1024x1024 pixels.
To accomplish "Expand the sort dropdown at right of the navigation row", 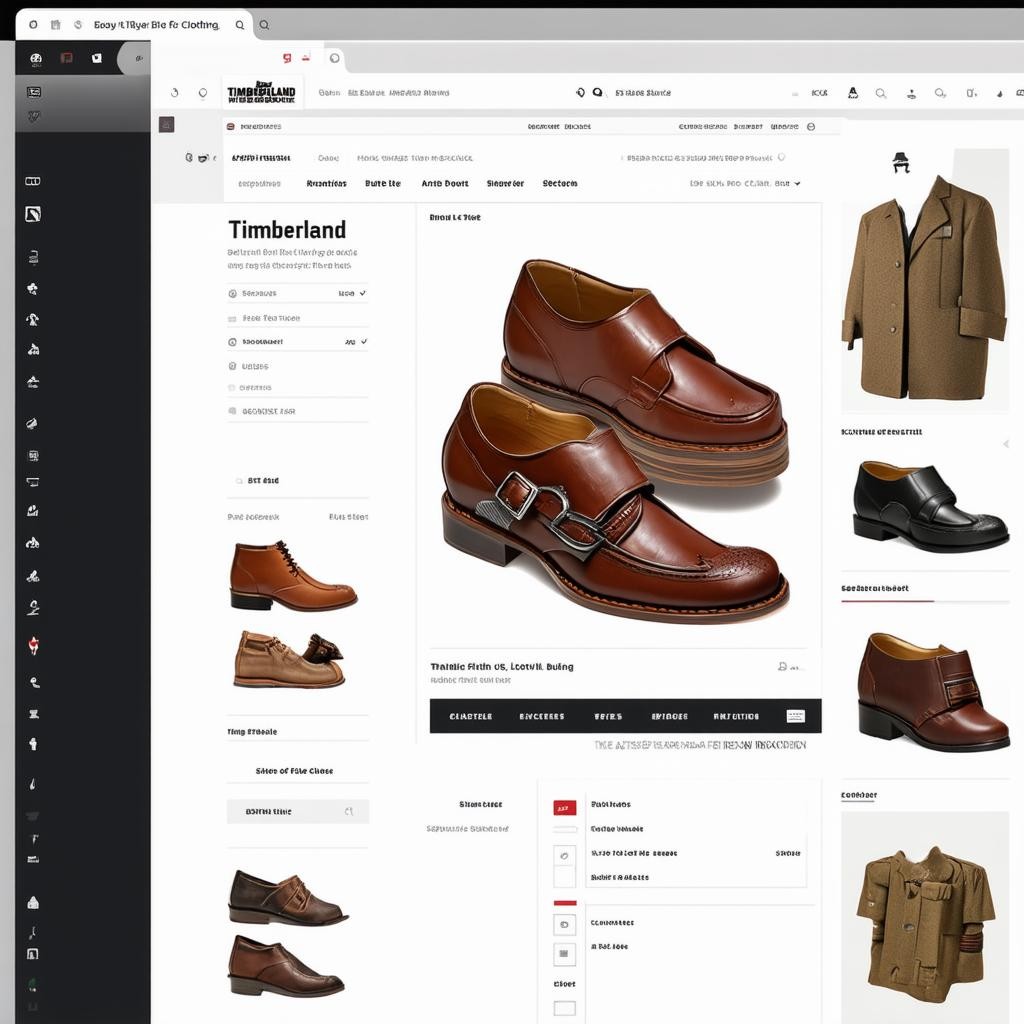I will coord(746,184).
